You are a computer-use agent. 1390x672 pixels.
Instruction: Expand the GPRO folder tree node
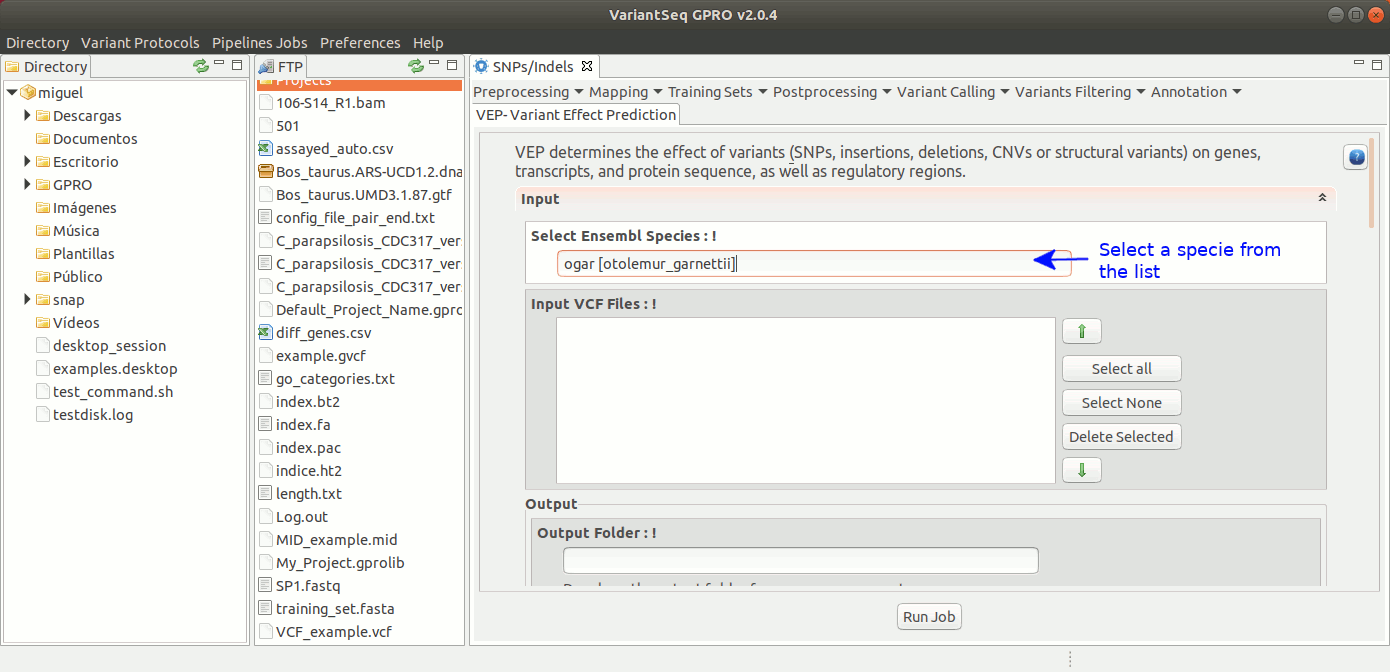(x=28, y=185)
